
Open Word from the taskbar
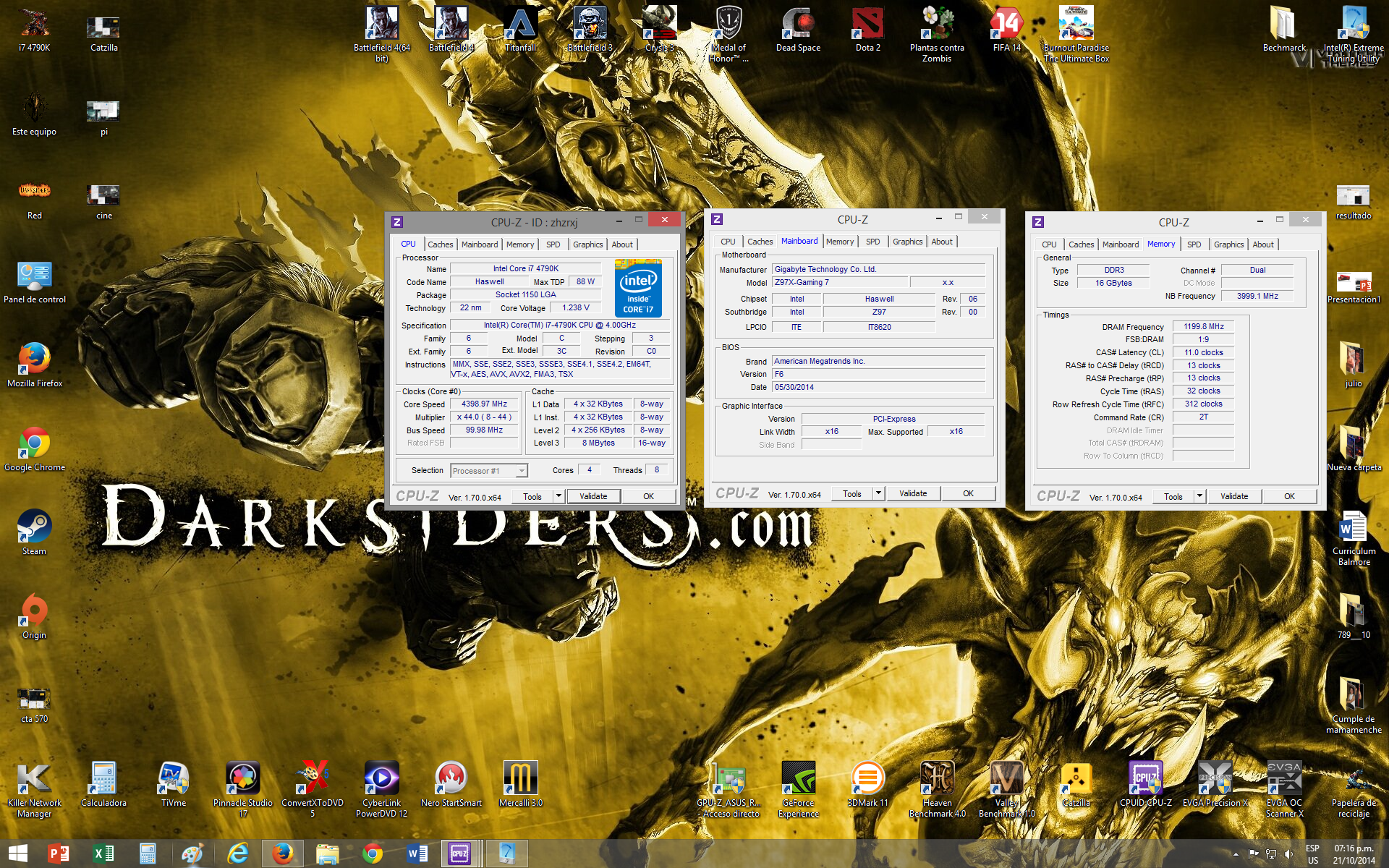pos(417,854)
